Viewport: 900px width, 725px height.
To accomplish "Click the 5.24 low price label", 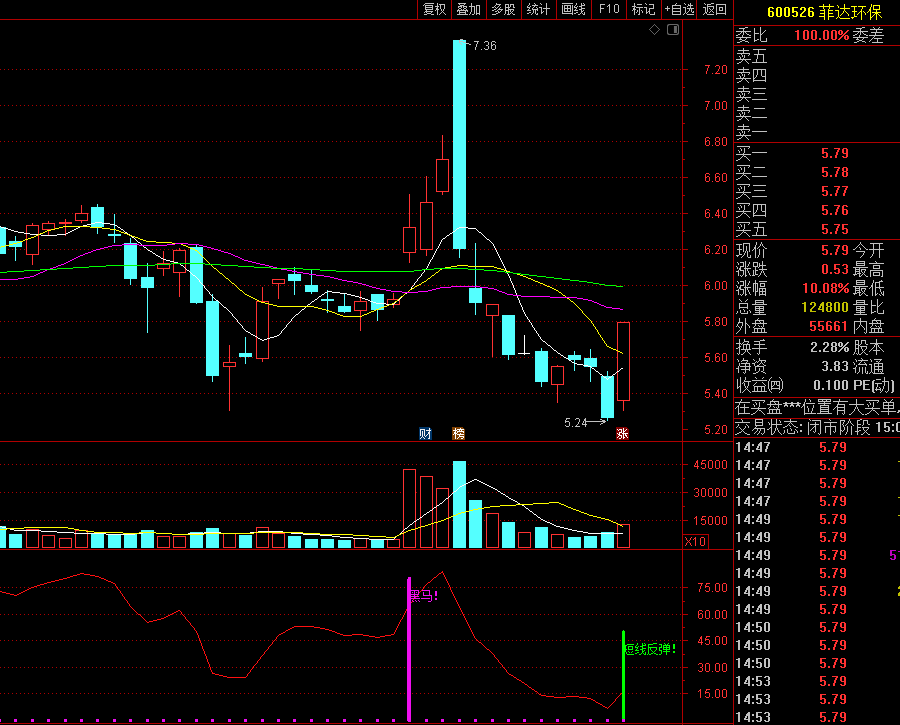I will point(576,423).
